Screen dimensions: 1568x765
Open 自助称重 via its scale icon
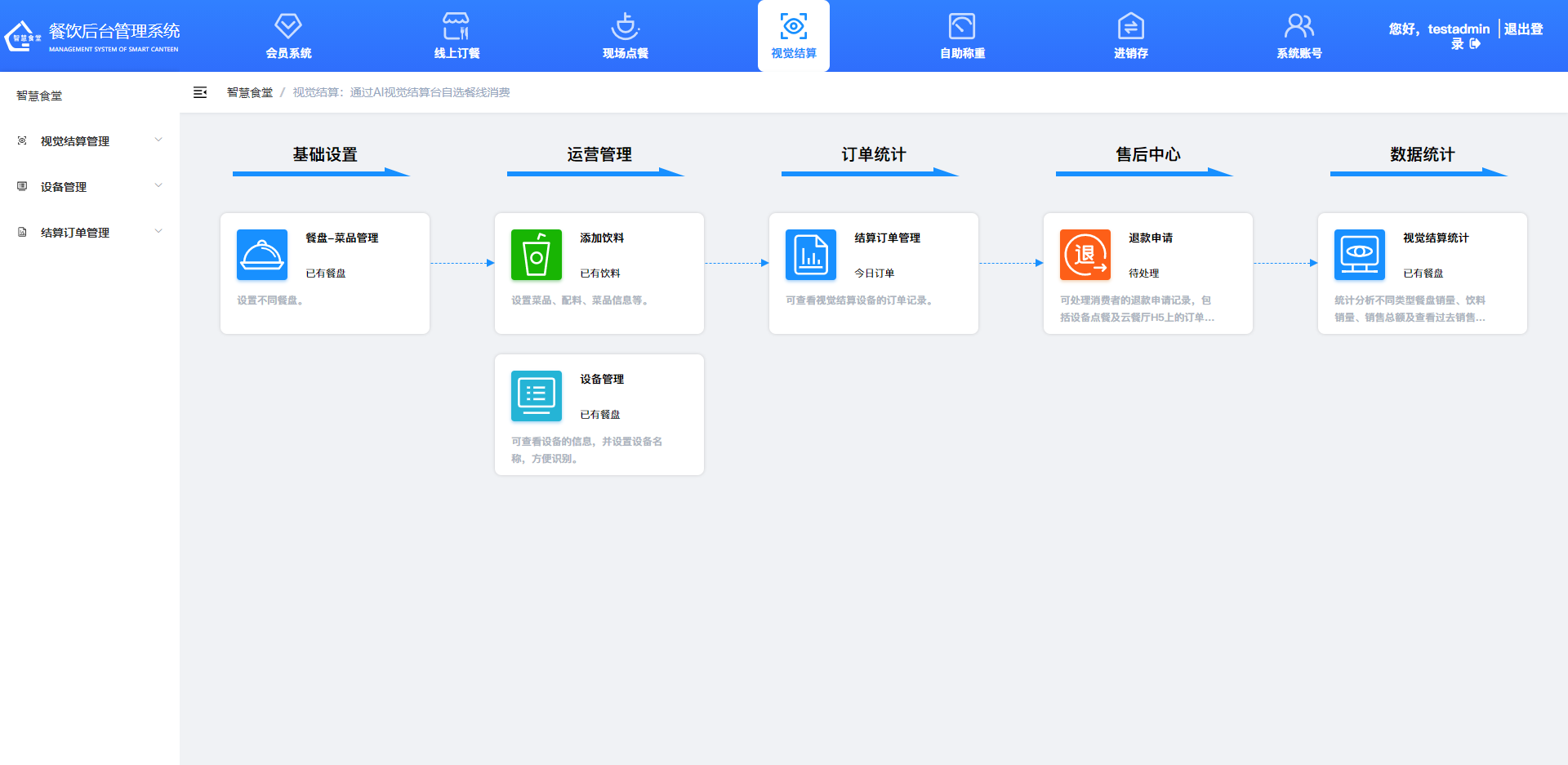point(962,25)
